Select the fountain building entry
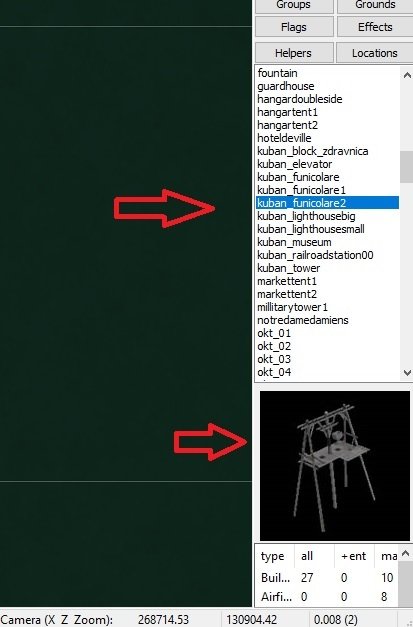413x627 pixels. click(x=277, y=73)
